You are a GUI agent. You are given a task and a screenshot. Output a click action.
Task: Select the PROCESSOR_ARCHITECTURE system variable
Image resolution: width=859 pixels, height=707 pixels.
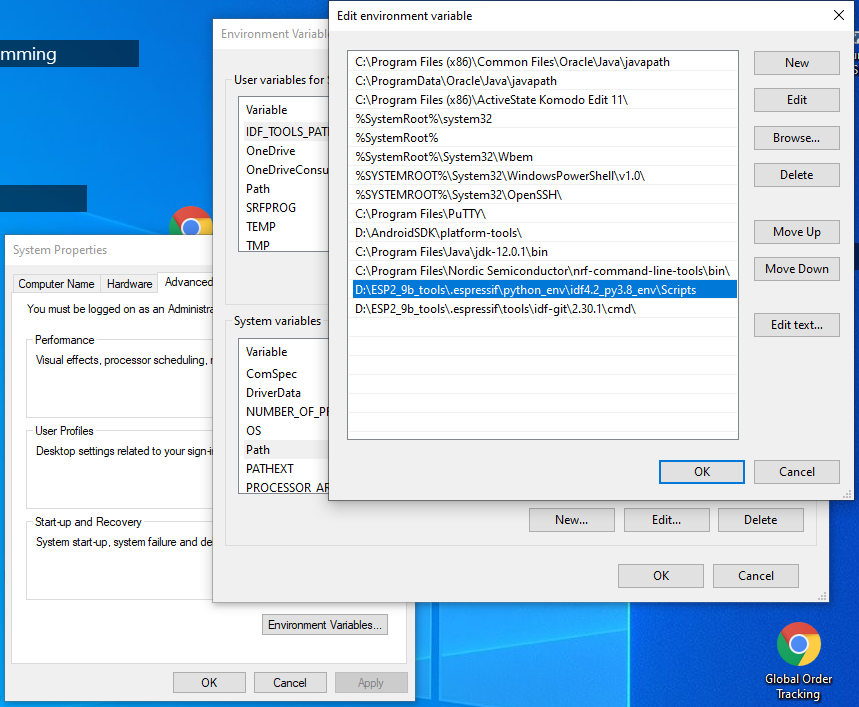285,486
